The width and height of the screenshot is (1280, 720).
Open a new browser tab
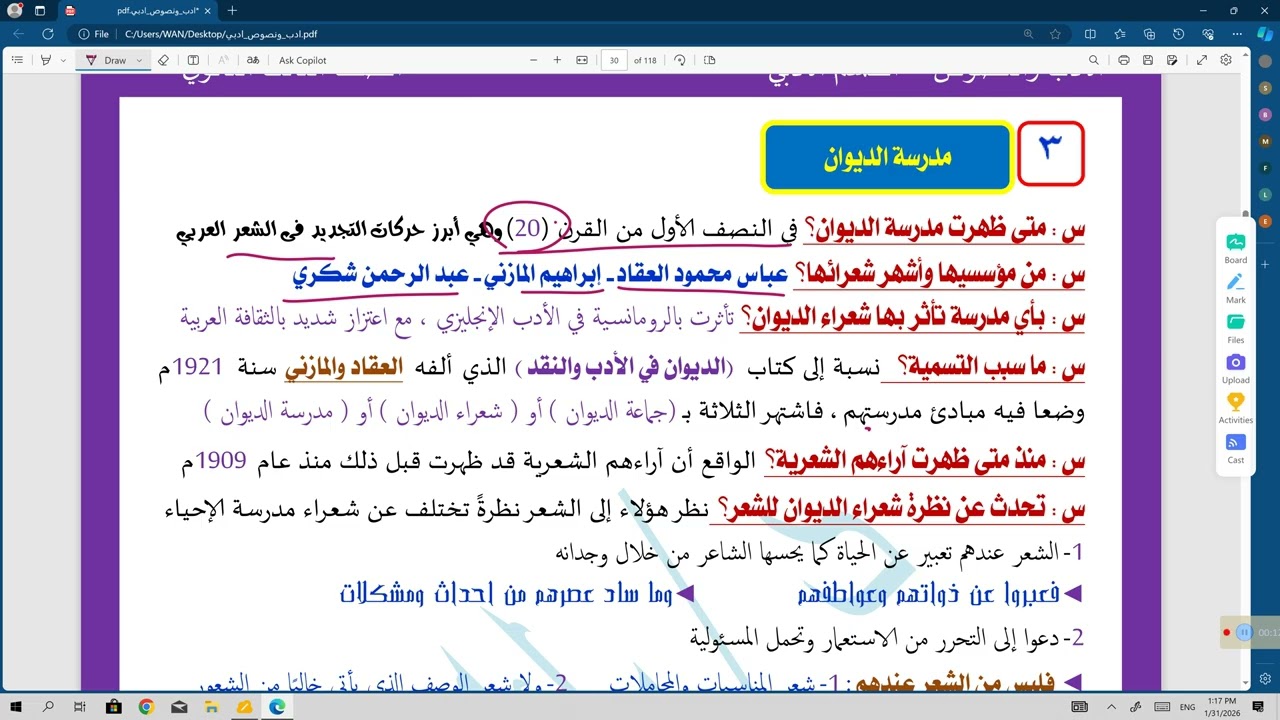(x=232, y=10)
